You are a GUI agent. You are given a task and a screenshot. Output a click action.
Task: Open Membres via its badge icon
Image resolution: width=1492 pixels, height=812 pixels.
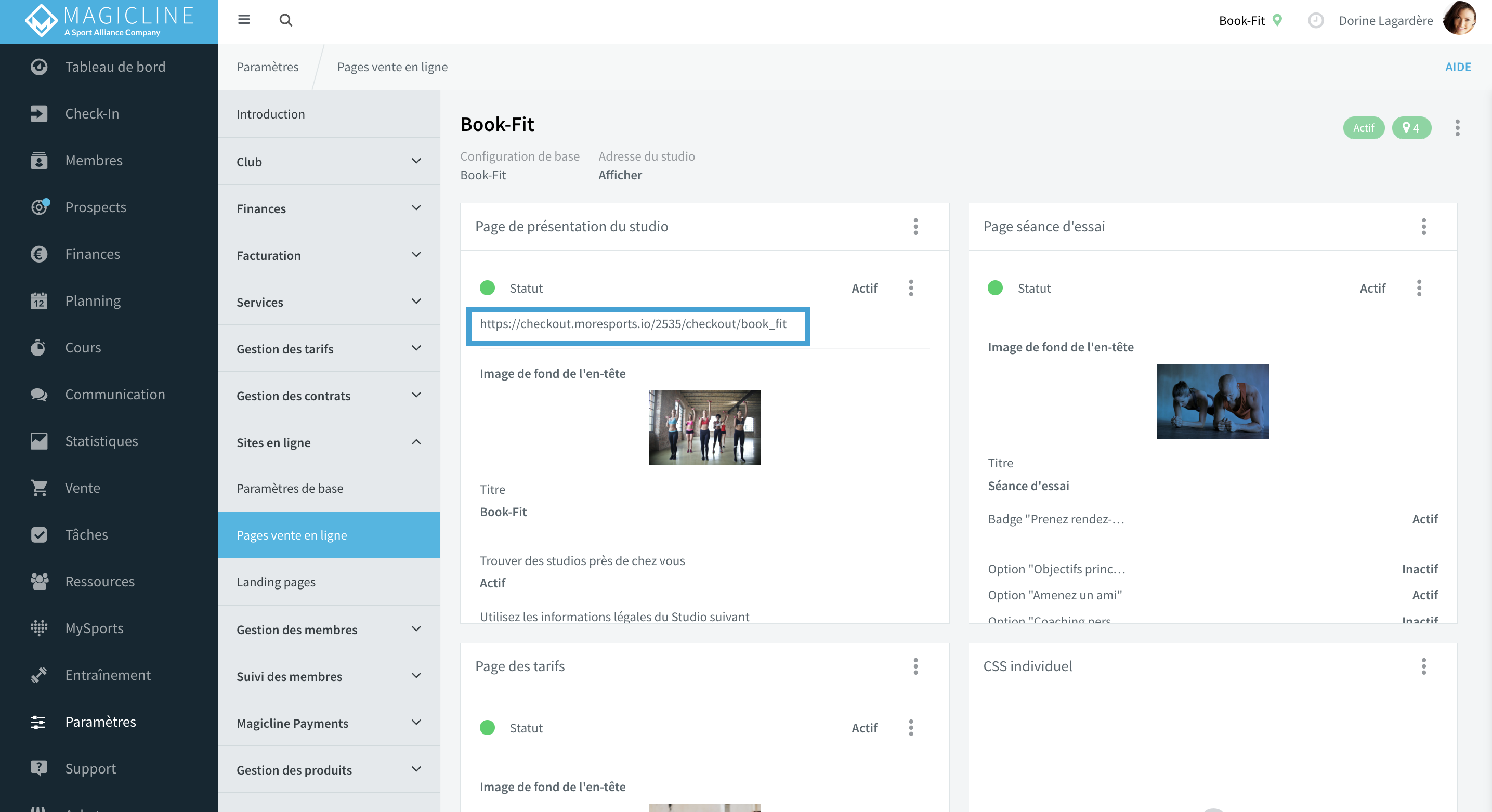coord(39,161)
